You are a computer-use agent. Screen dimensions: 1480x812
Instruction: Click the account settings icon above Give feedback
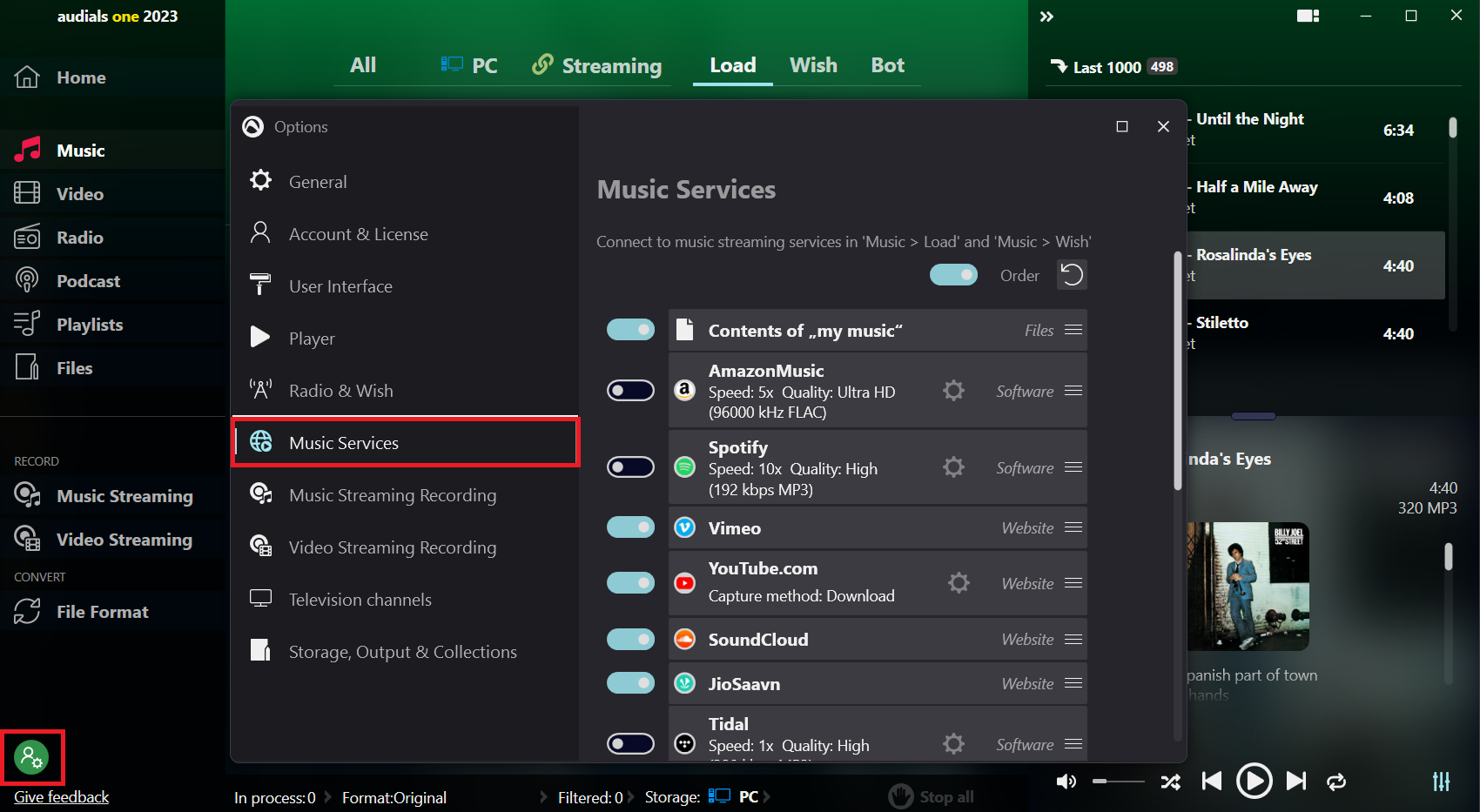tap(32, 757)
